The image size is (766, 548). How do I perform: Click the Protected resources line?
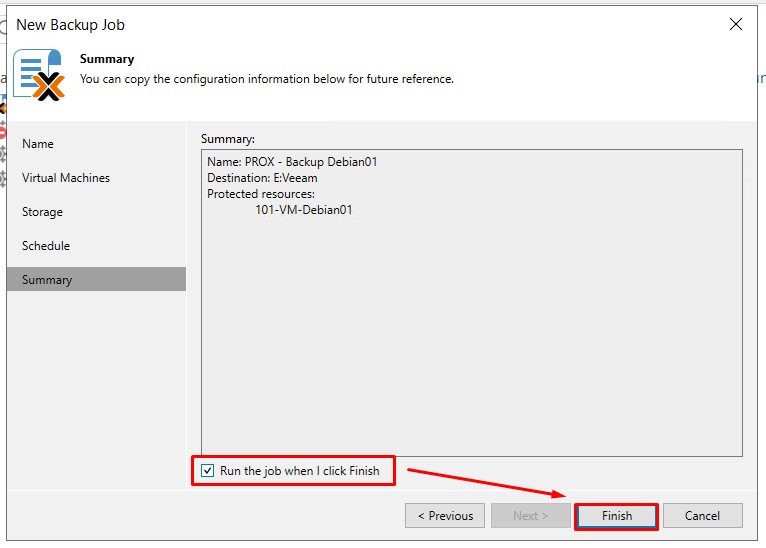click(261, 194)
